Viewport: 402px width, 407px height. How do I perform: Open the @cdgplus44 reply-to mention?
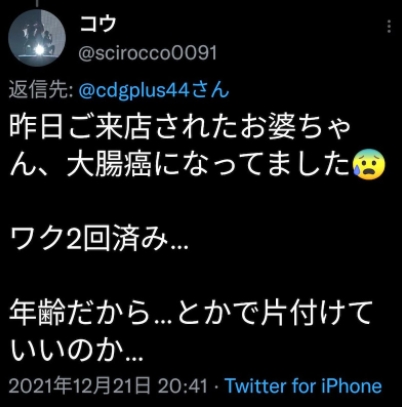(134, 90)
